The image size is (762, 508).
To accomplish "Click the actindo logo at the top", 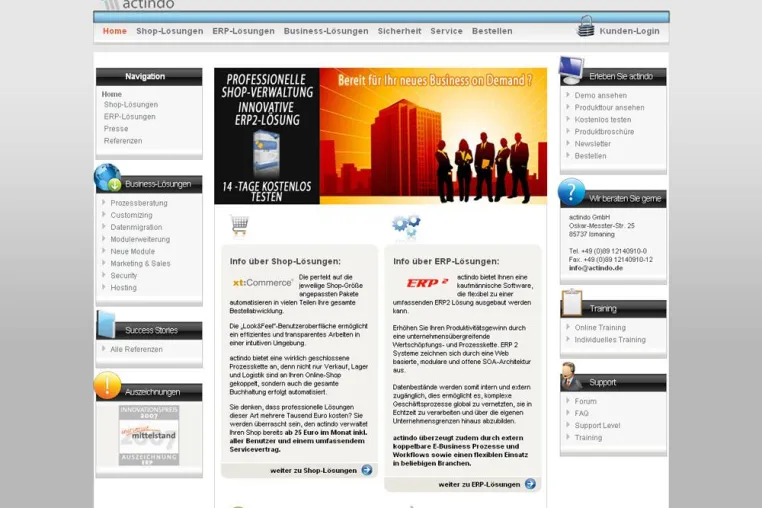I will click(x=138, y=4).
